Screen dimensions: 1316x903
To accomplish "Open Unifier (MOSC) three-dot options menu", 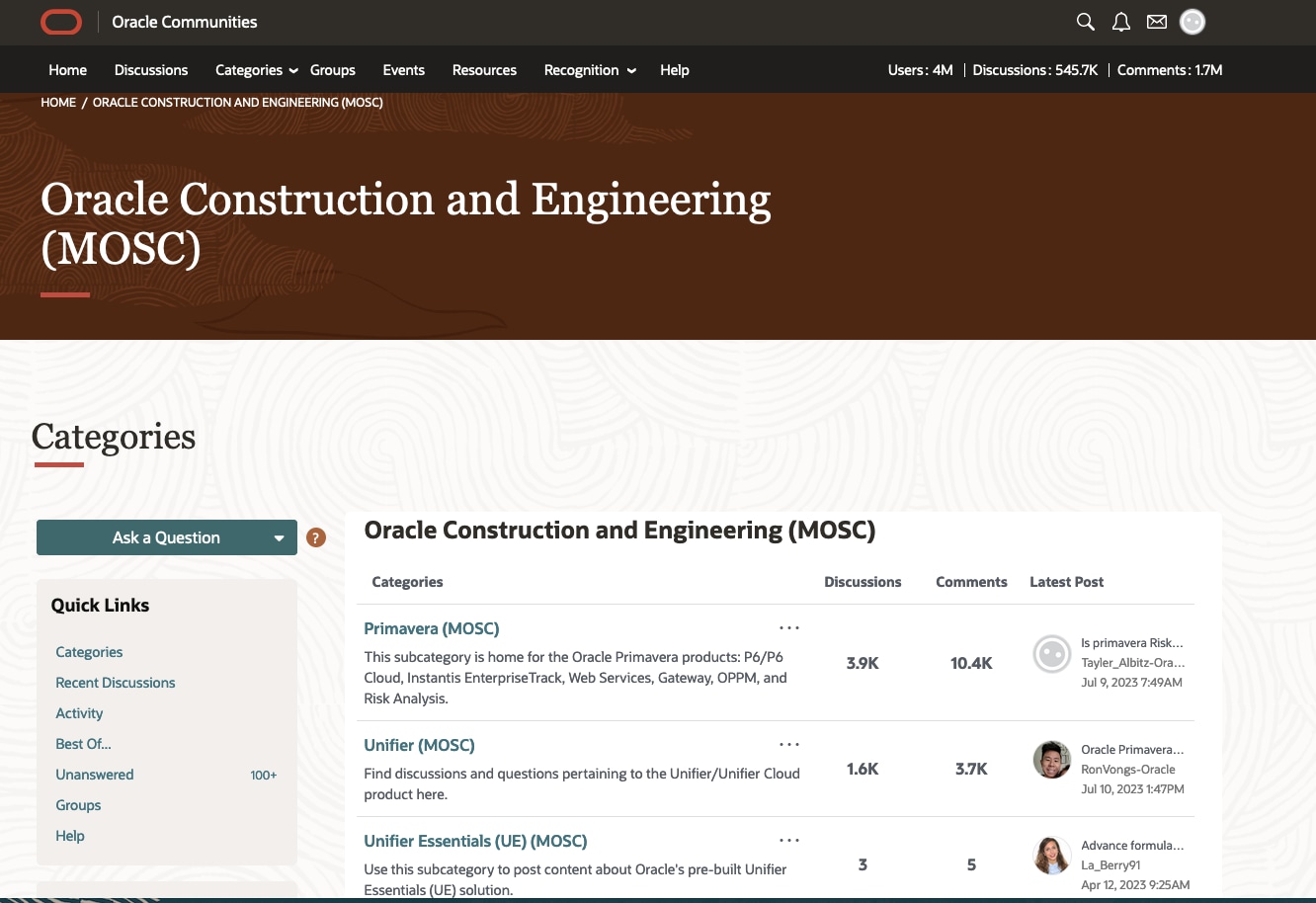I will click(x=788, y=744).
